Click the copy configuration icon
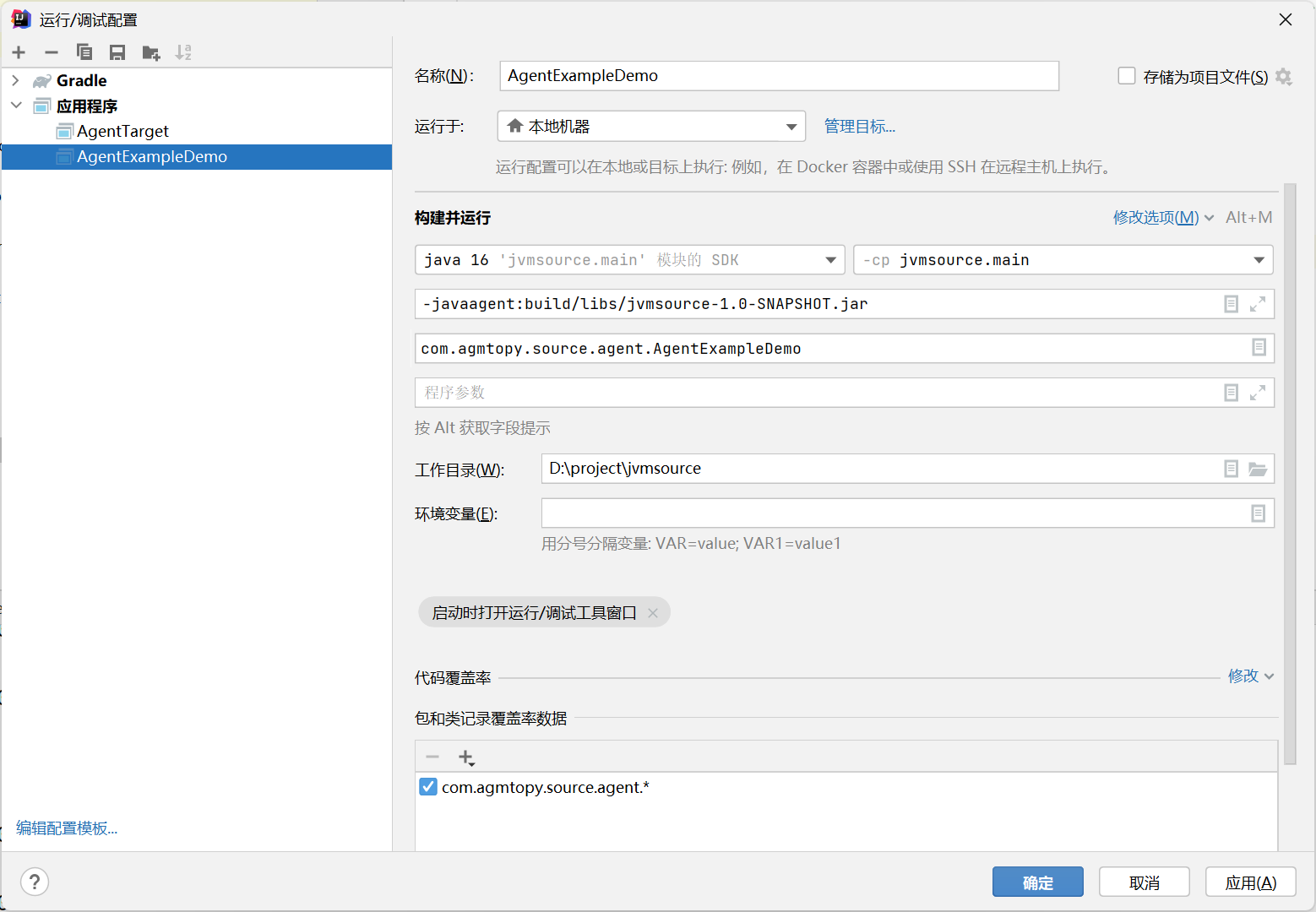The height and width of the screenshot is (912, 1316). click(84, 52)
